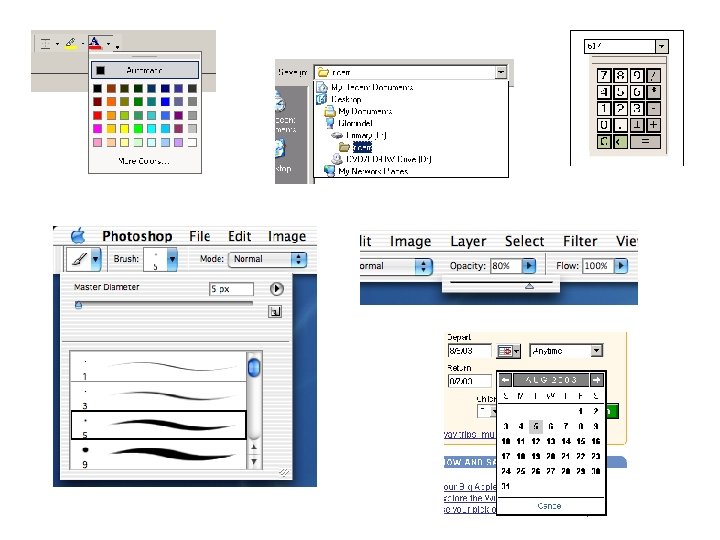The image size is (720, 540).
Task: Click Cancel in the calendar popup
Action: coord(549,506)
